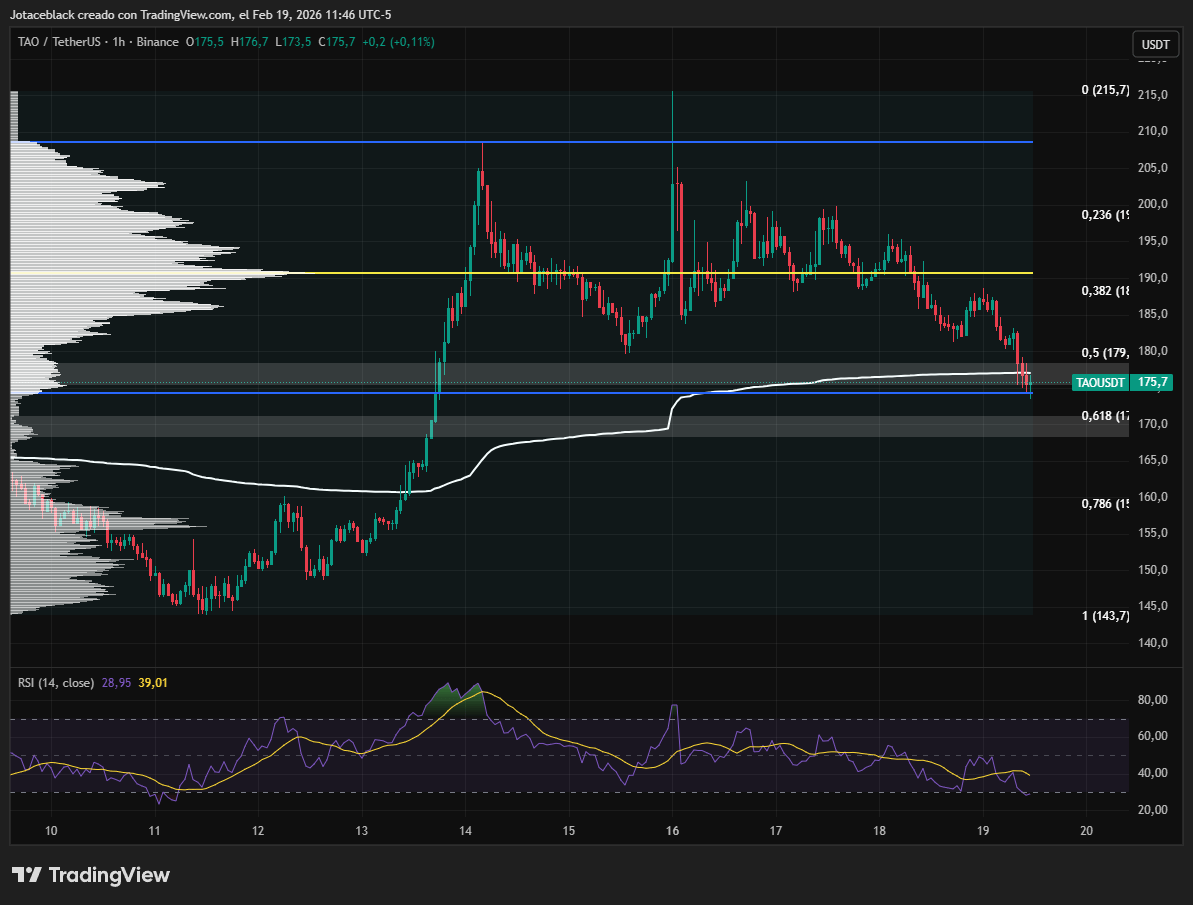Select the RSI (14, close) indicator label
Screen dimensions: 1193x905
click(x=56, y=682)
